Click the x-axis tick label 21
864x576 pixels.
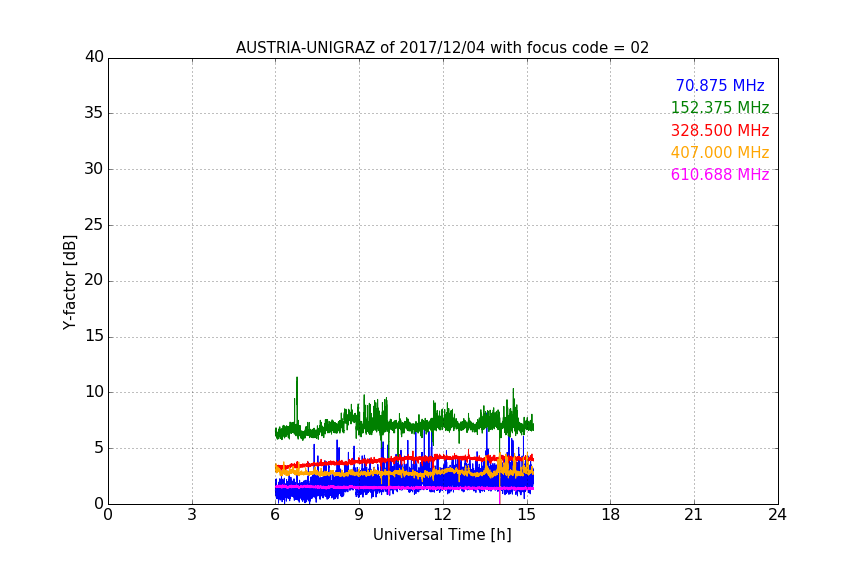(694, 515)
